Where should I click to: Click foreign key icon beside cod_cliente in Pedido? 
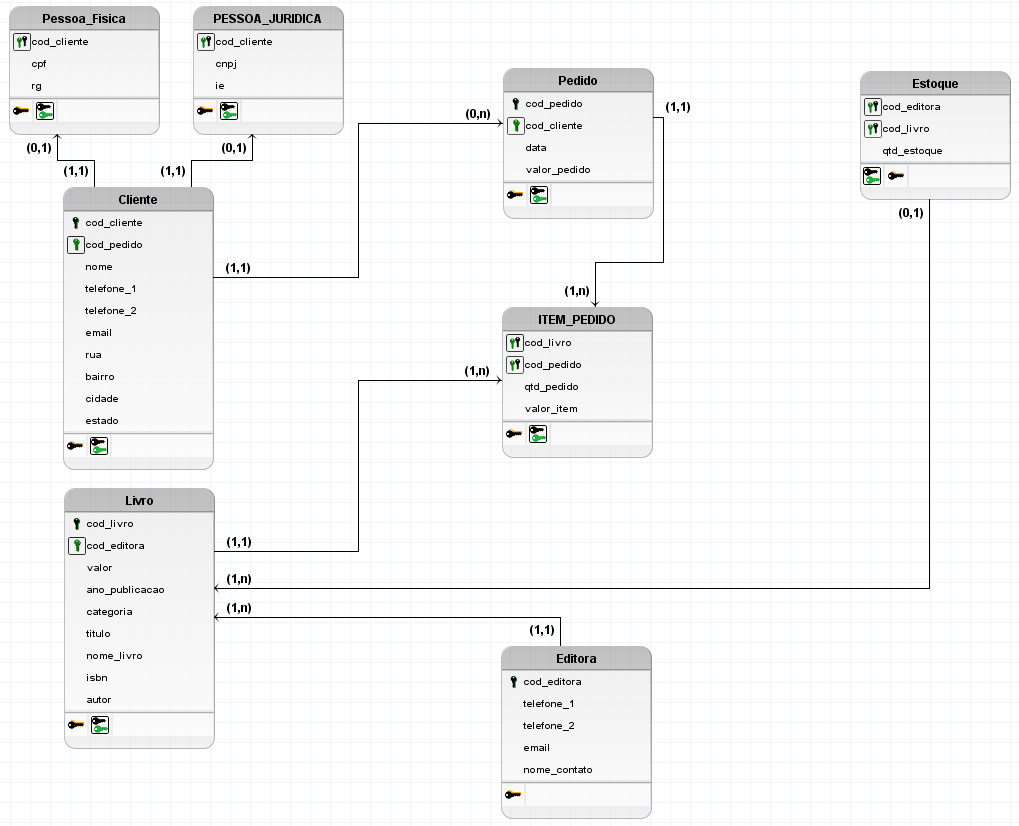coord(516,126)
